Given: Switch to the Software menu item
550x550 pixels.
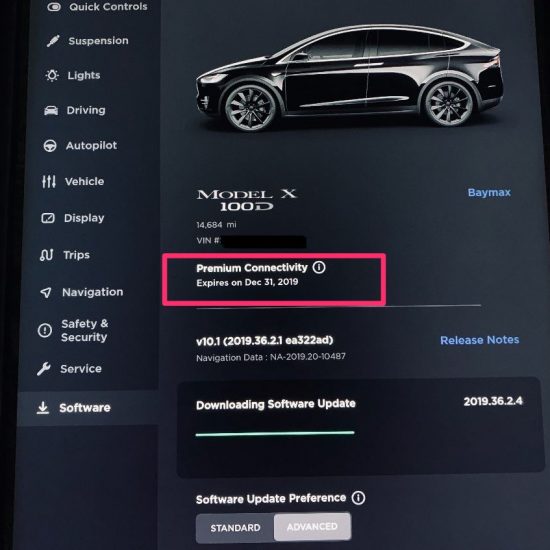Looking at the screenshot, I should (x=74, y=408).
